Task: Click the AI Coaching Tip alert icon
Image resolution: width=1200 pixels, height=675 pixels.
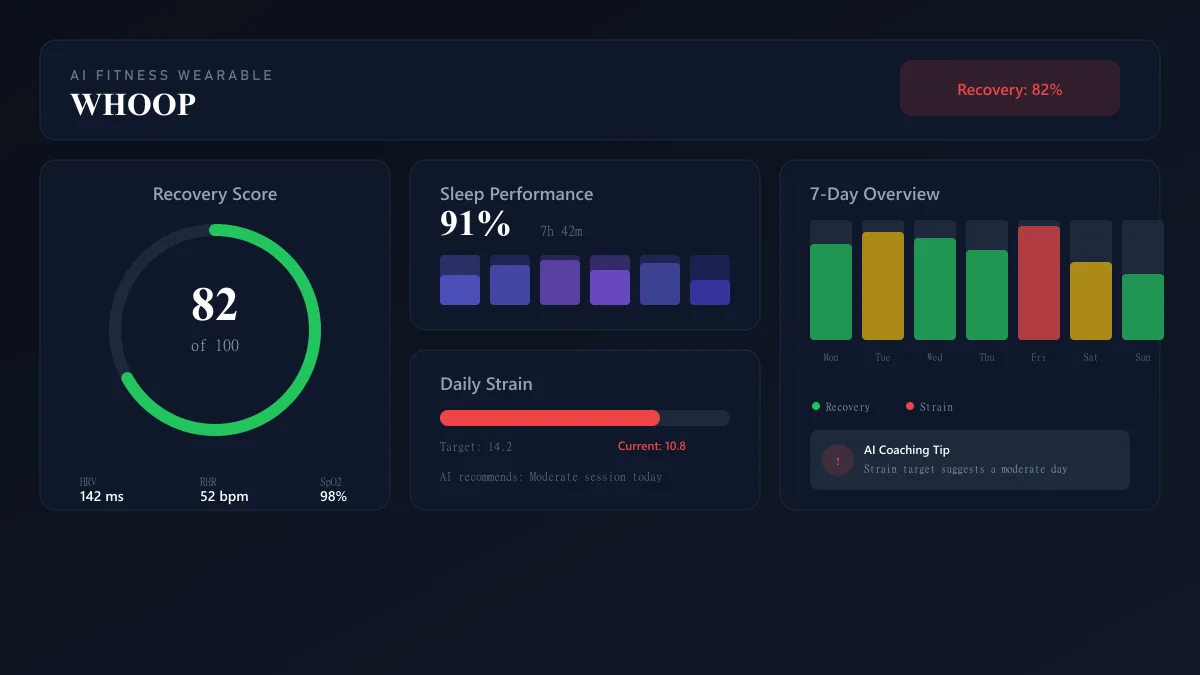Action: pyautogui.click(x=837, y=460)
